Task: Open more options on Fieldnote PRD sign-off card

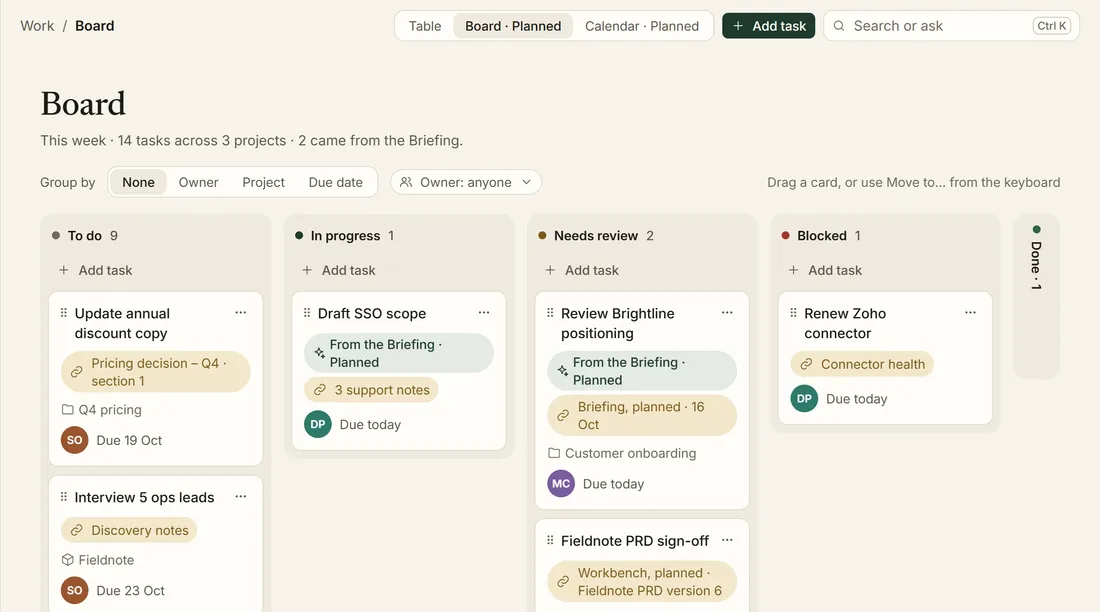Action: pos(727,540)
